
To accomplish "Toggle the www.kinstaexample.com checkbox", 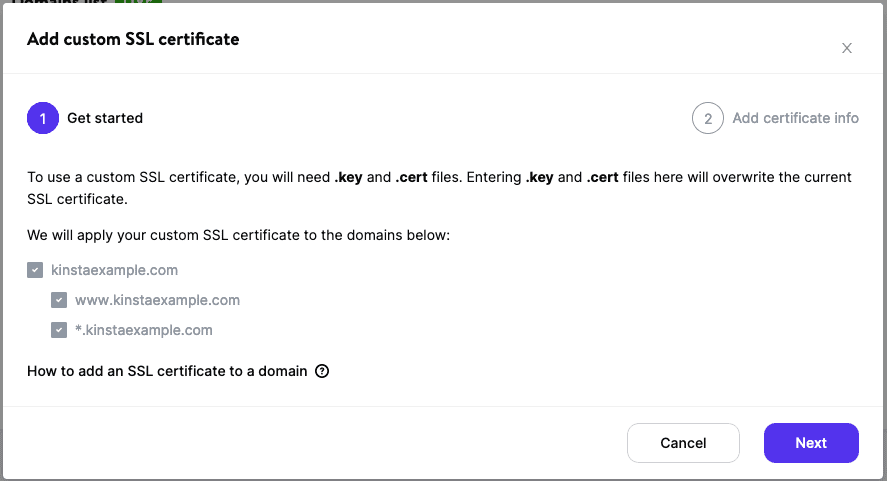I will tap(59, 300).
